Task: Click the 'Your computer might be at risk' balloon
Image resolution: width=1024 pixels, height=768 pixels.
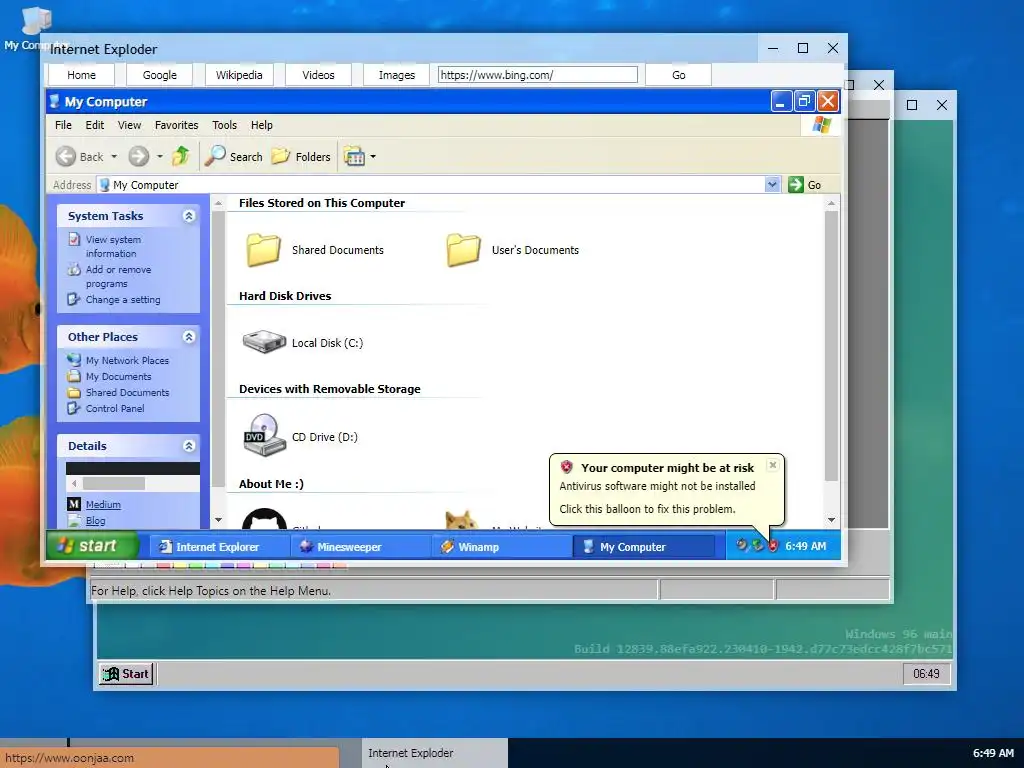Action: pyautogui.click(x=667, y=489)
